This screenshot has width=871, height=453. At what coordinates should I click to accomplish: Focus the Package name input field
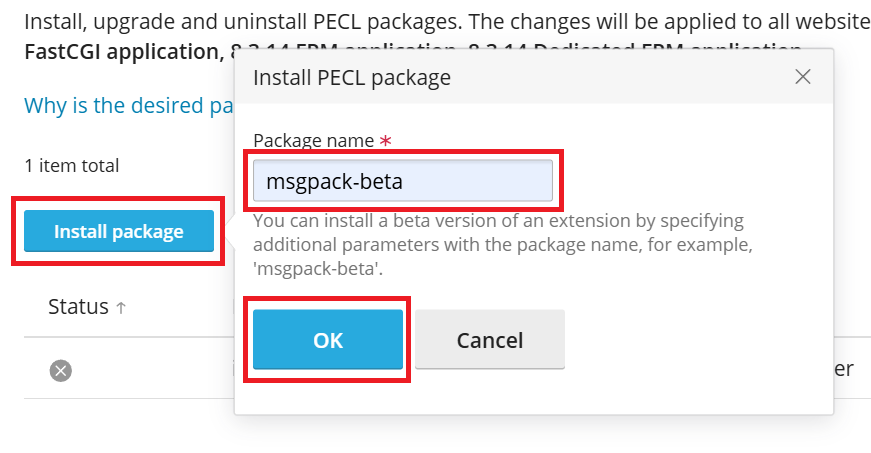click(402, 181)
